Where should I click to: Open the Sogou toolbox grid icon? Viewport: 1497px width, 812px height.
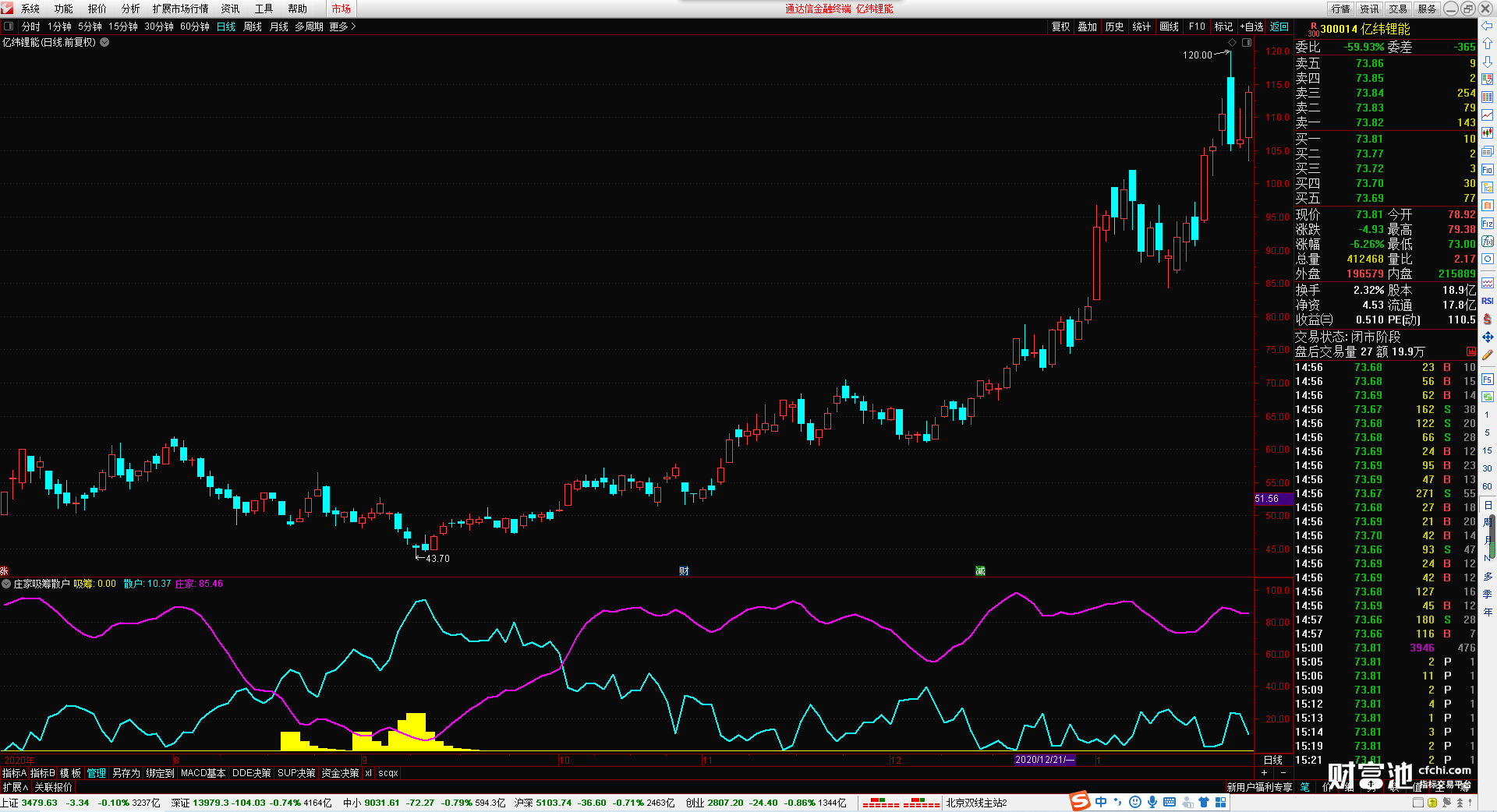1221,802
